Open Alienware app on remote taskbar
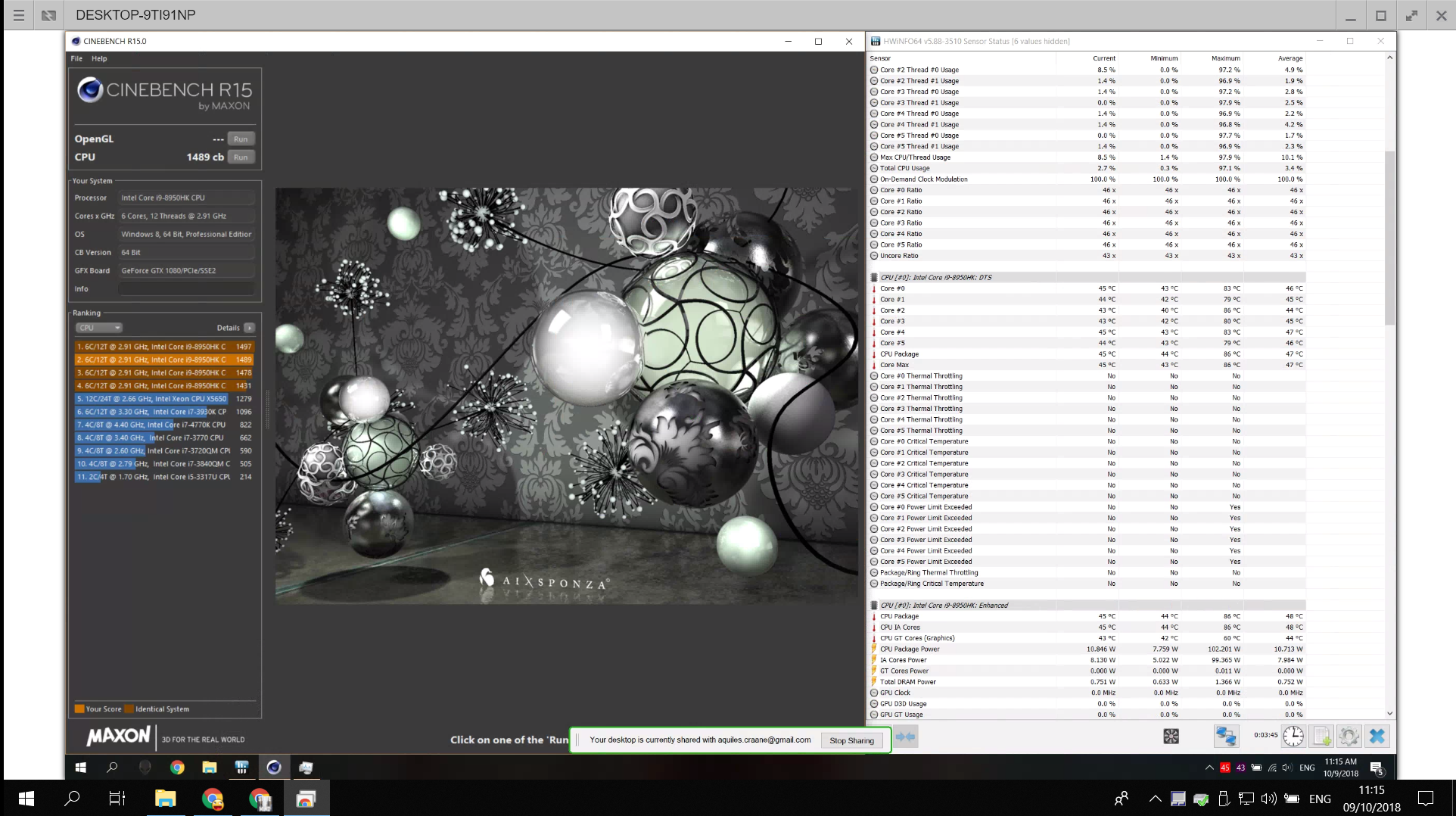The height and width of the screenshot is (816, 1456). [145, 767]
